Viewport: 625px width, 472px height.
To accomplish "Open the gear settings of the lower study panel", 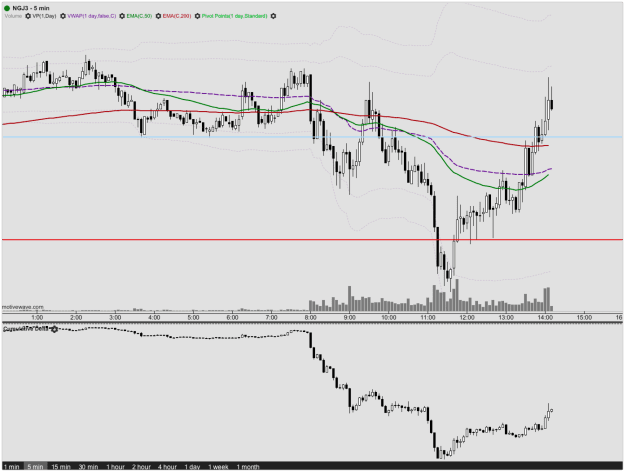I will coord(55,329).
